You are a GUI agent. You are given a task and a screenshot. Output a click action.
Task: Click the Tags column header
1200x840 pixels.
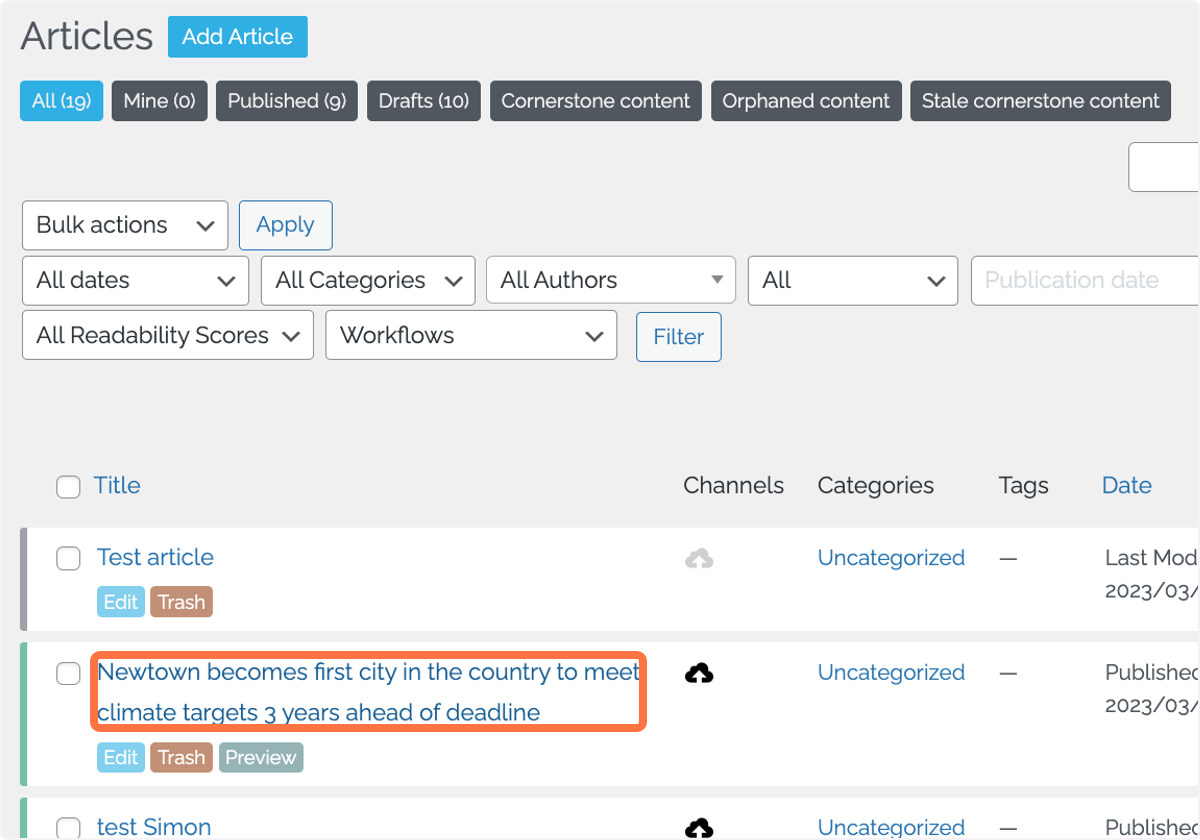tap(1023, 485)
